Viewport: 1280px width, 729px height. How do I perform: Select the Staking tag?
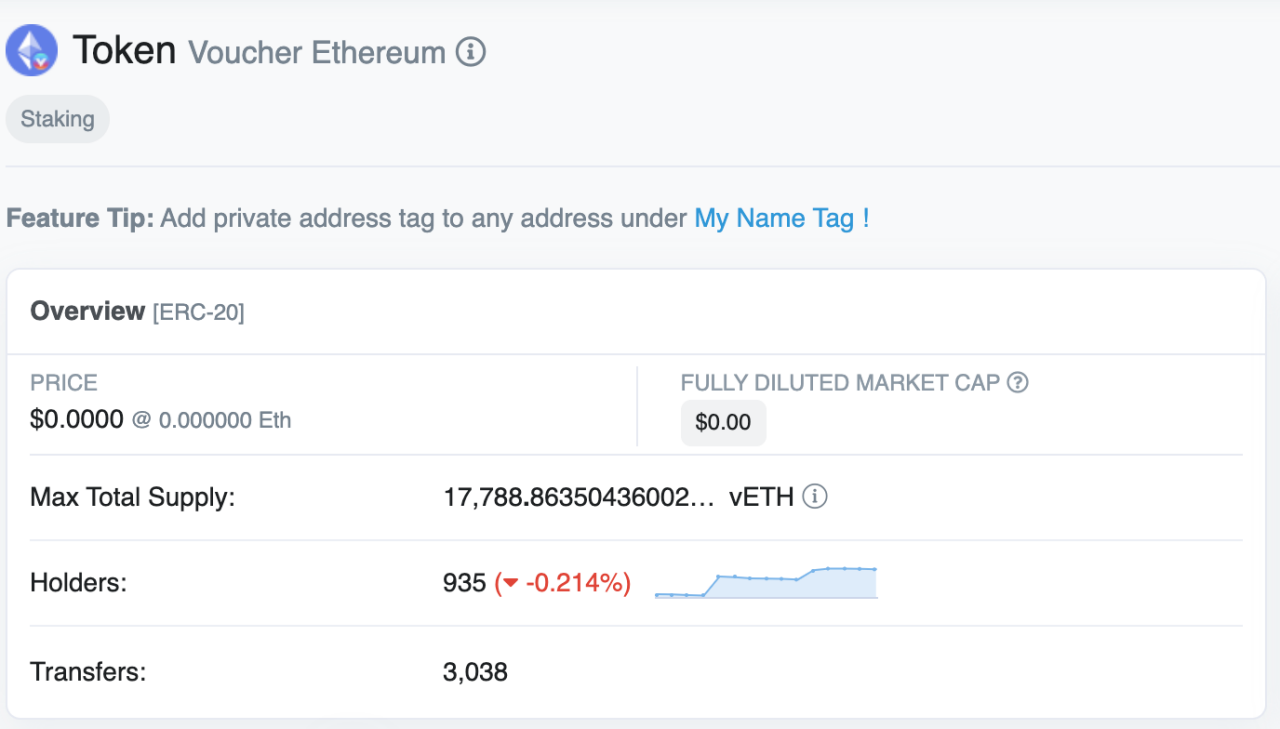(57, 119)
